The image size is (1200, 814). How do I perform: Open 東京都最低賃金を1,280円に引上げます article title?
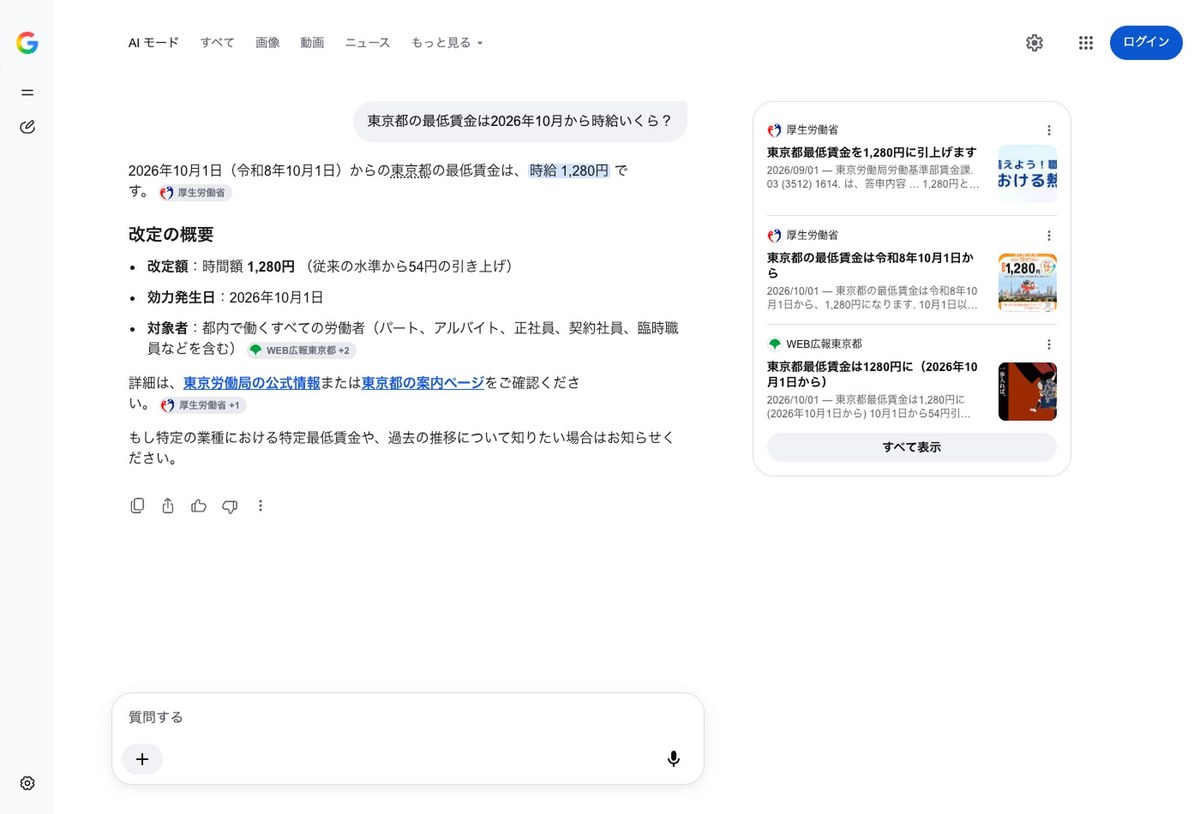click(872, 152)
